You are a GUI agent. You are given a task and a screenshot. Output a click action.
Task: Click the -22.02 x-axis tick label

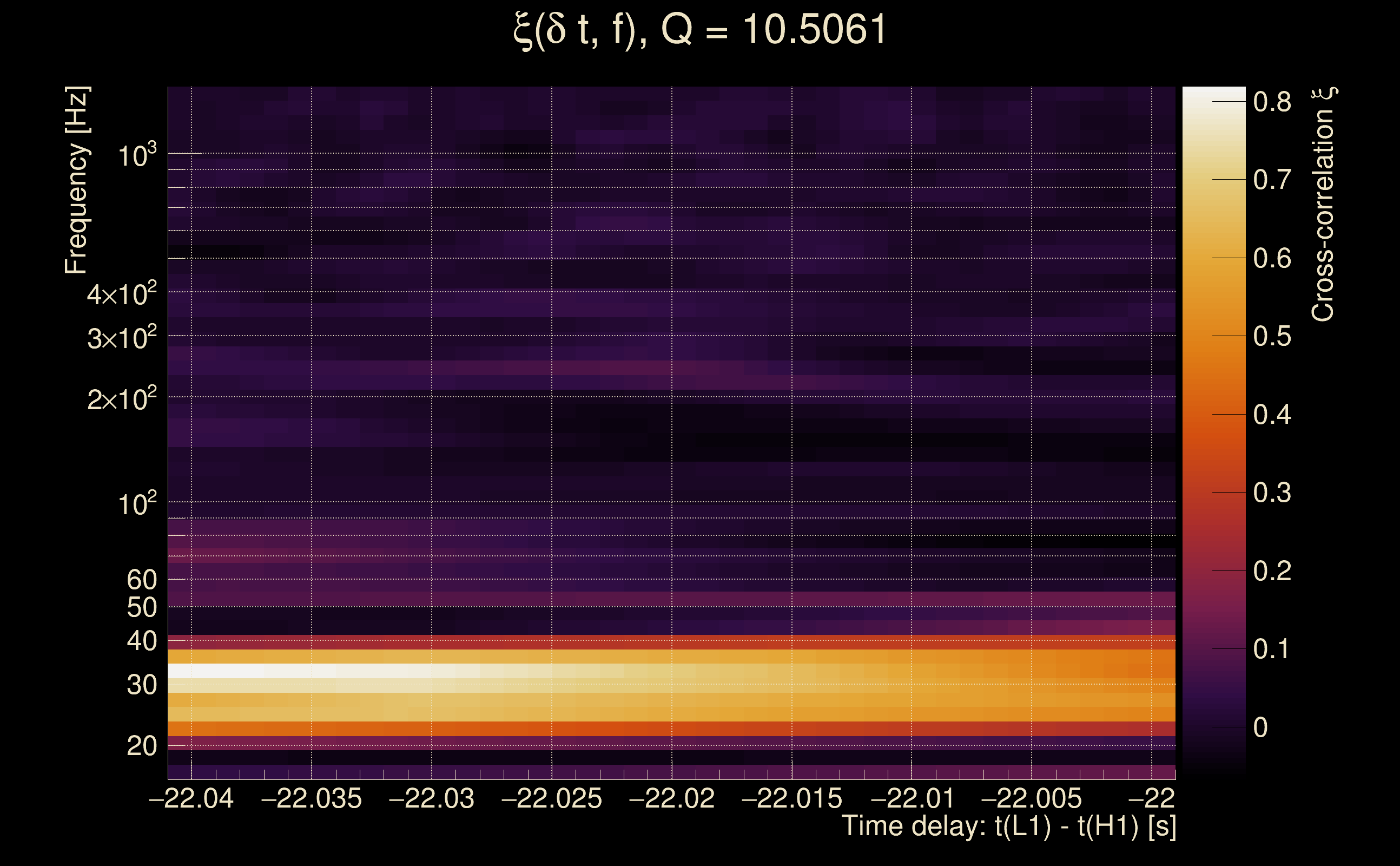click(x=671, y=798)
